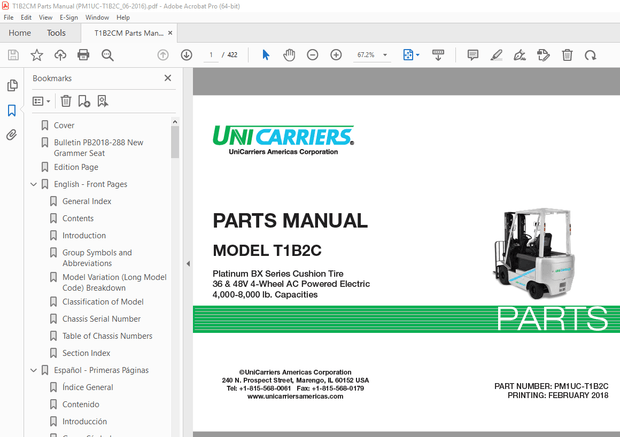Click the delete trash icon in toolbar
This screenshot has width=620, height=437.
tap(567, 55)
